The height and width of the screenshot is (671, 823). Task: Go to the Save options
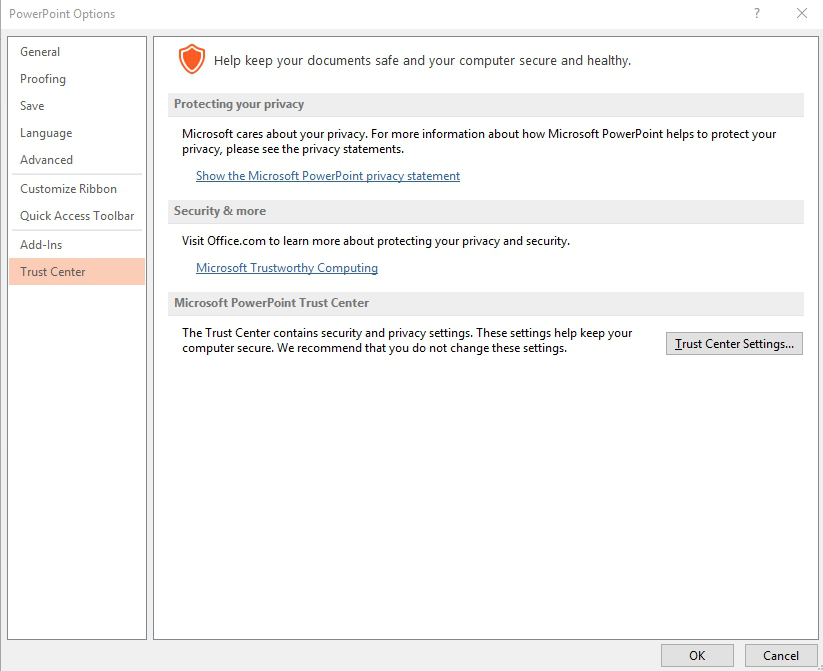(x=77, y=106)
